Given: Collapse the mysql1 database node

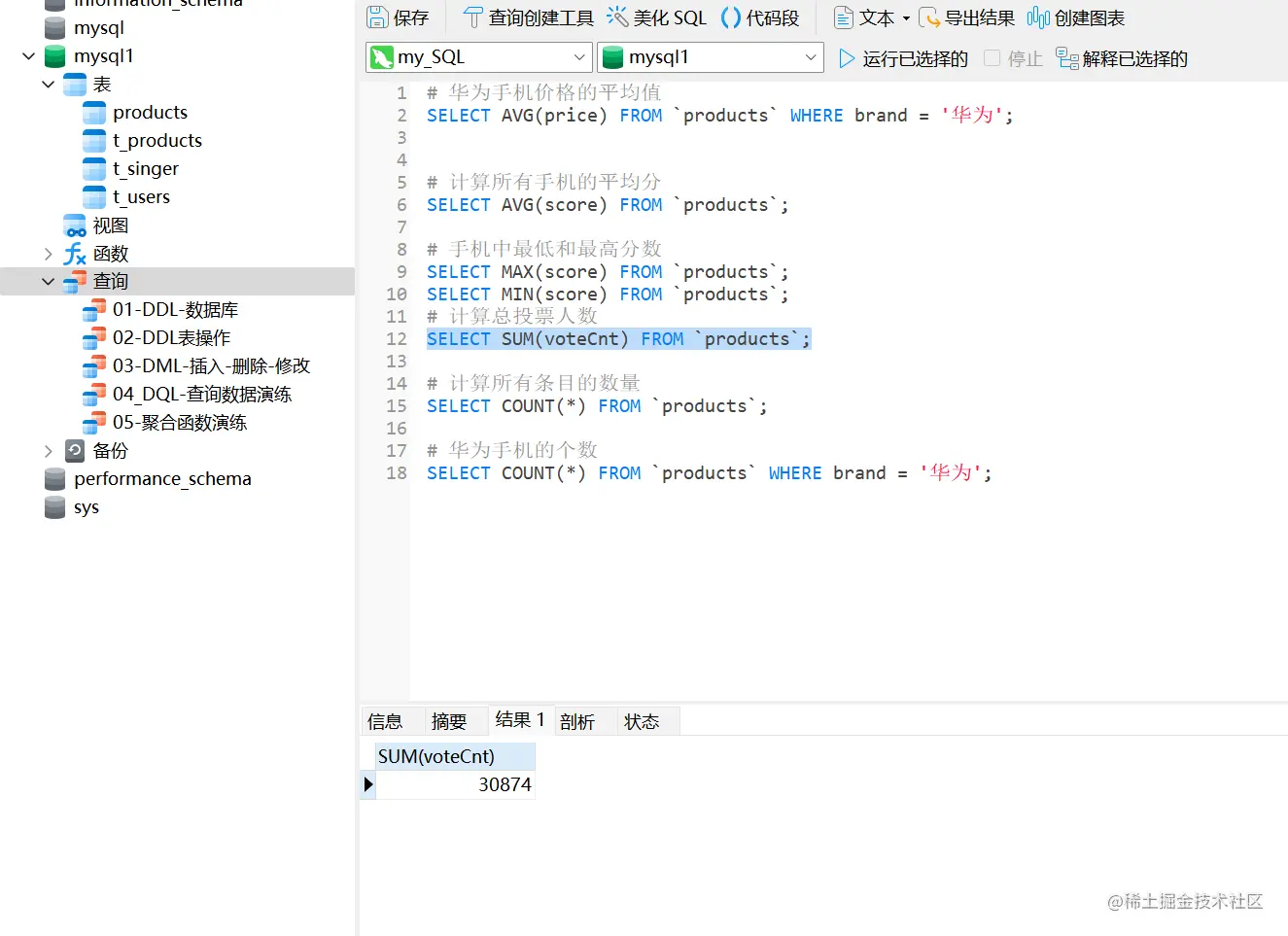Looking at the screenshot, I should [29, 56].
